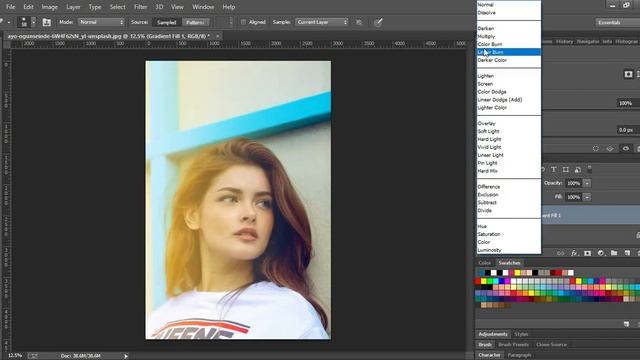Close the document tab
Image resolution: width=640 pixels, height=360 pixels.
pos(218,36)
